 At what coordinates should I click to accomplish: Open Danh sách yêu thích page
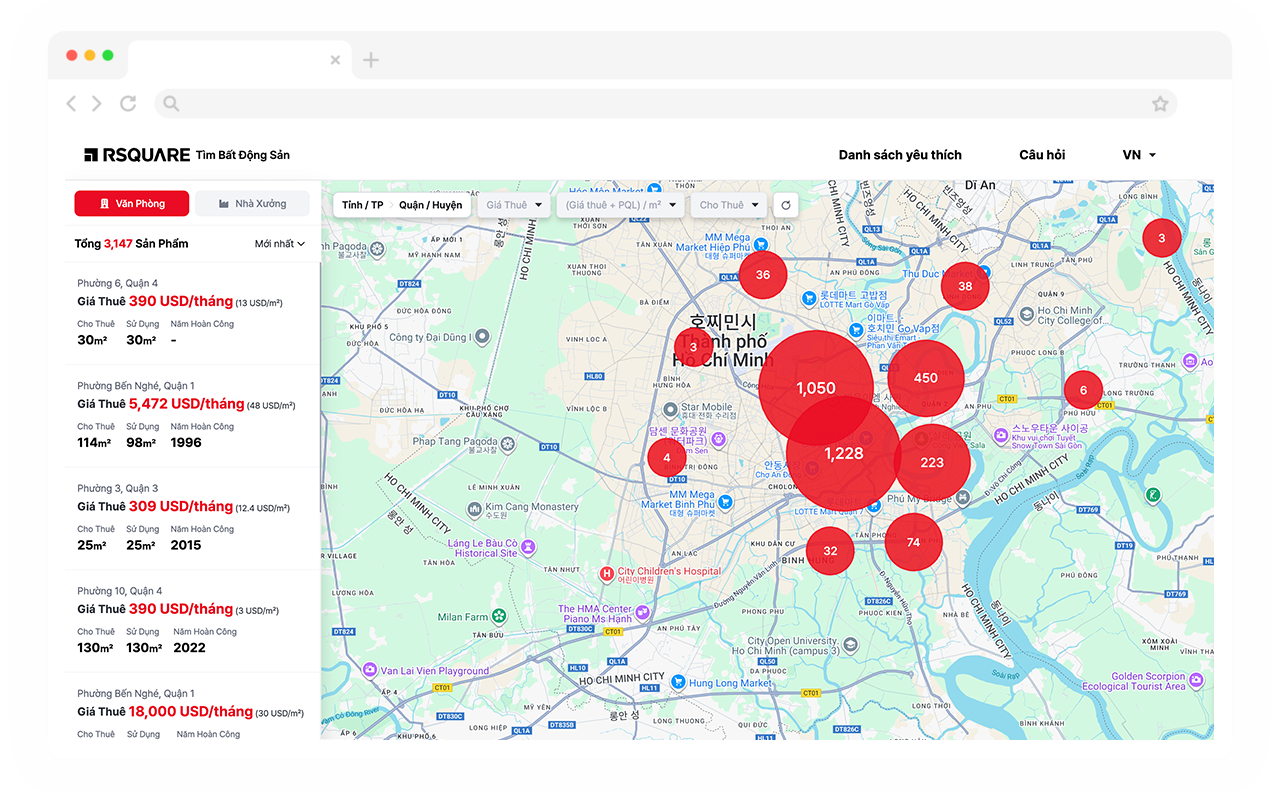click(x=900, y=155)
